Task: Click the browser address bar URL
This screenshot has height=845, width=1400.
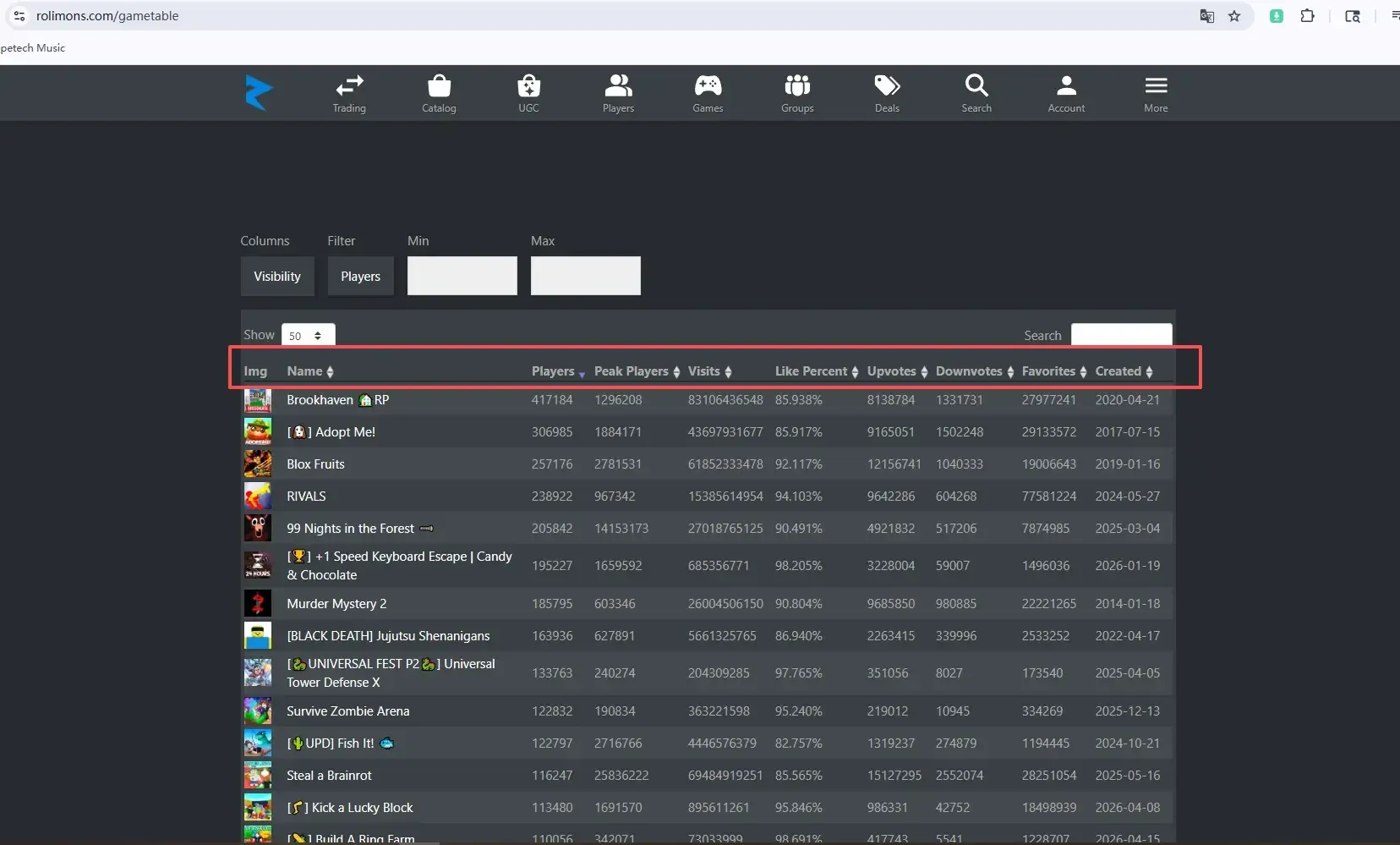Action: coord(107,16)
